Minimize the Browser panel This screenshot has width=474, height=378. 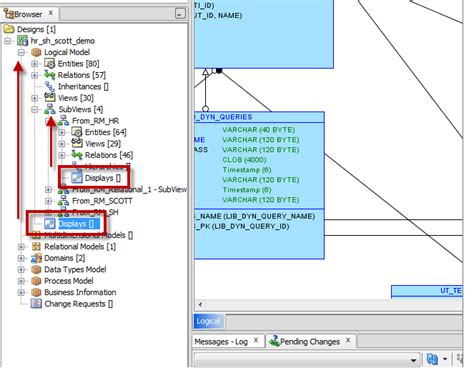(180, 14)
